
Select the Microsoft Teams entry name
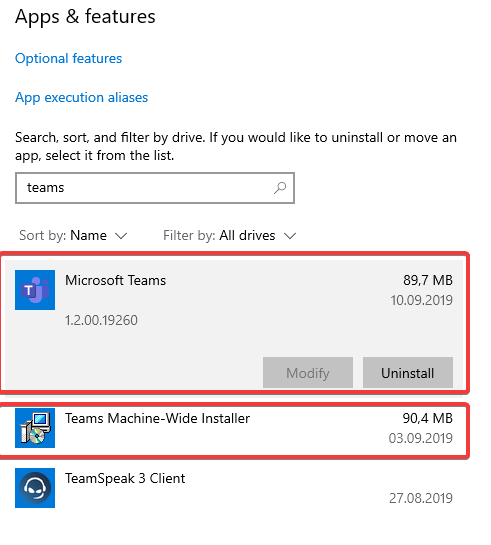(115, 280)
